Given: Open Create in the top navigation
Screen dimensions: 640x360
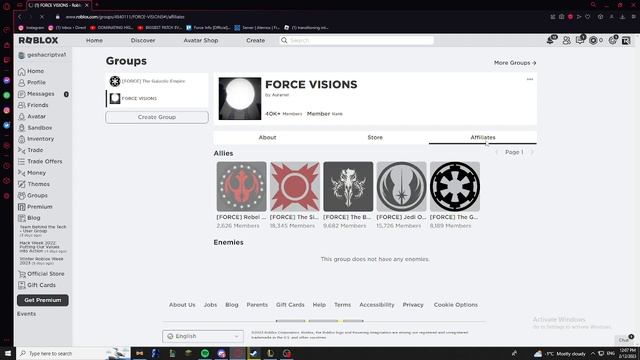Looking at the screenshot, I should 256,40.
